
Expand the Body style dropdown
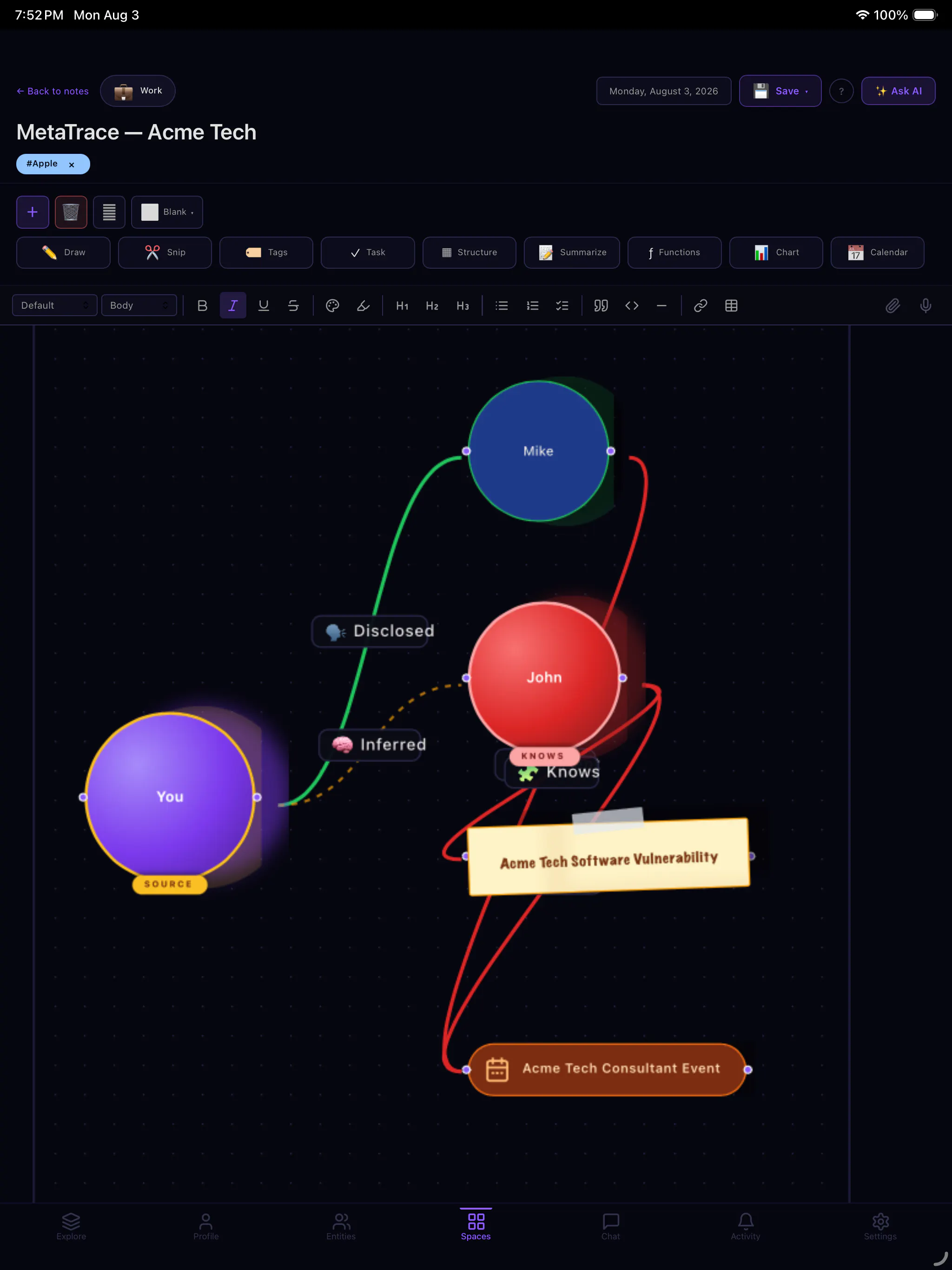click(x=139, y=305)
